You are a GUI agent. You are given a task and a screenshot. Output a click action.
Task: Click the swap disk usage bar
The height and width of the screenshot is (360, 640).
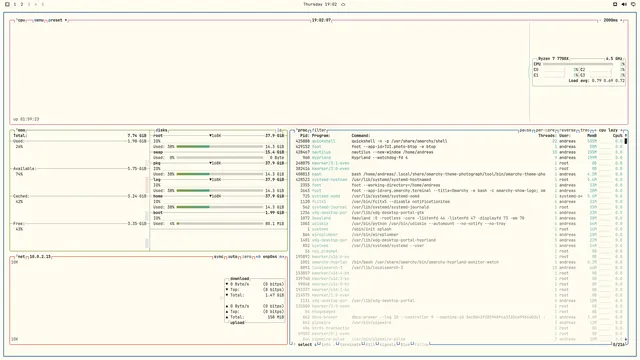pos(220,158)
